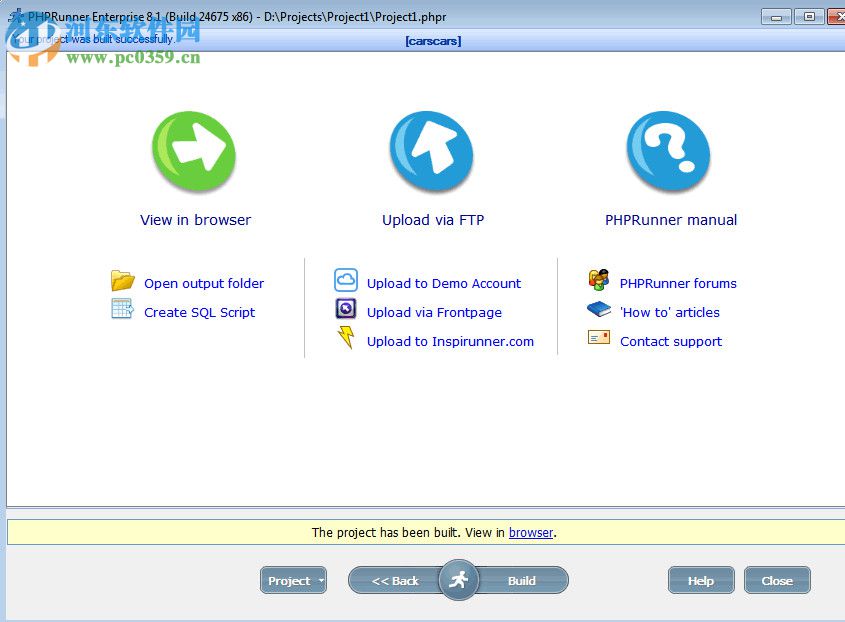Click the Upload via Frontpage icon
Screen dimensions: 845x622
coord(345,311)
